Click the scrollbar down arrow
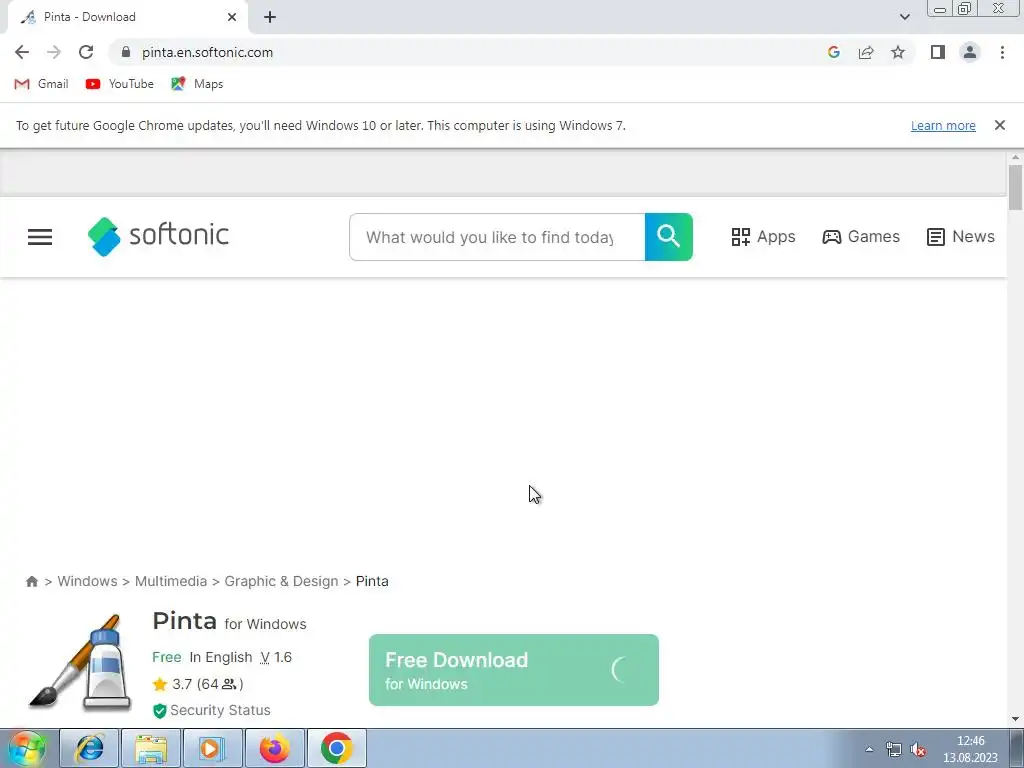Screen dimensions: 1024x768 (1015, 719)
